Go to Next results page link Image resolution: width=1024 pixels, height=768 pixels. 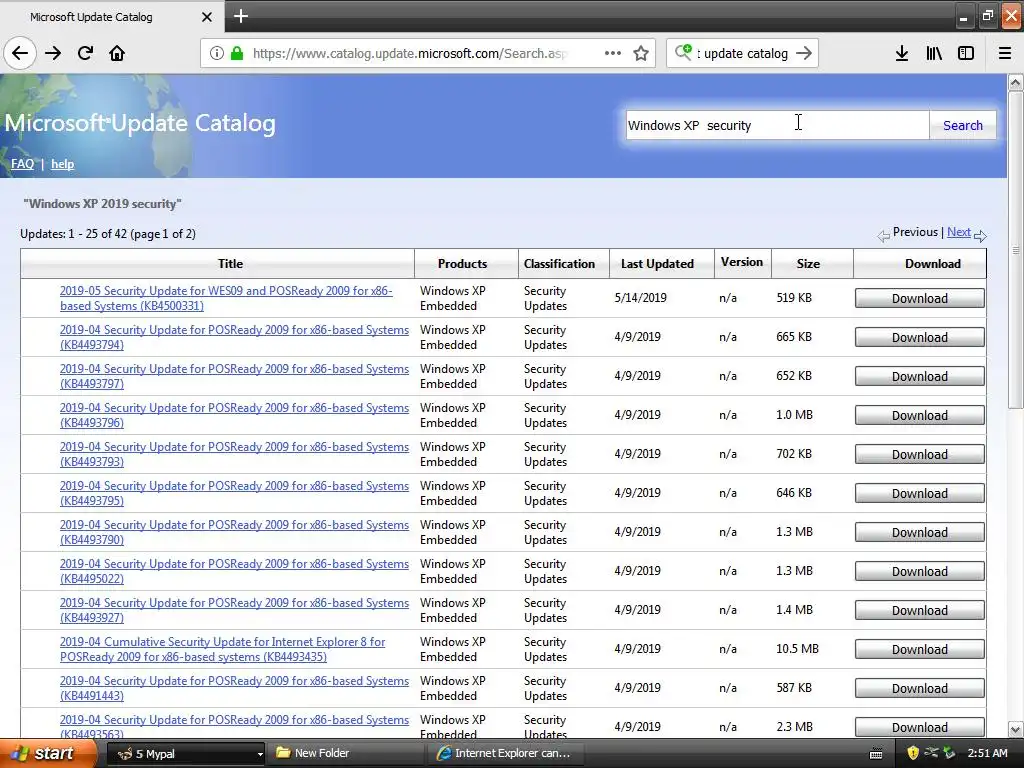959,232
